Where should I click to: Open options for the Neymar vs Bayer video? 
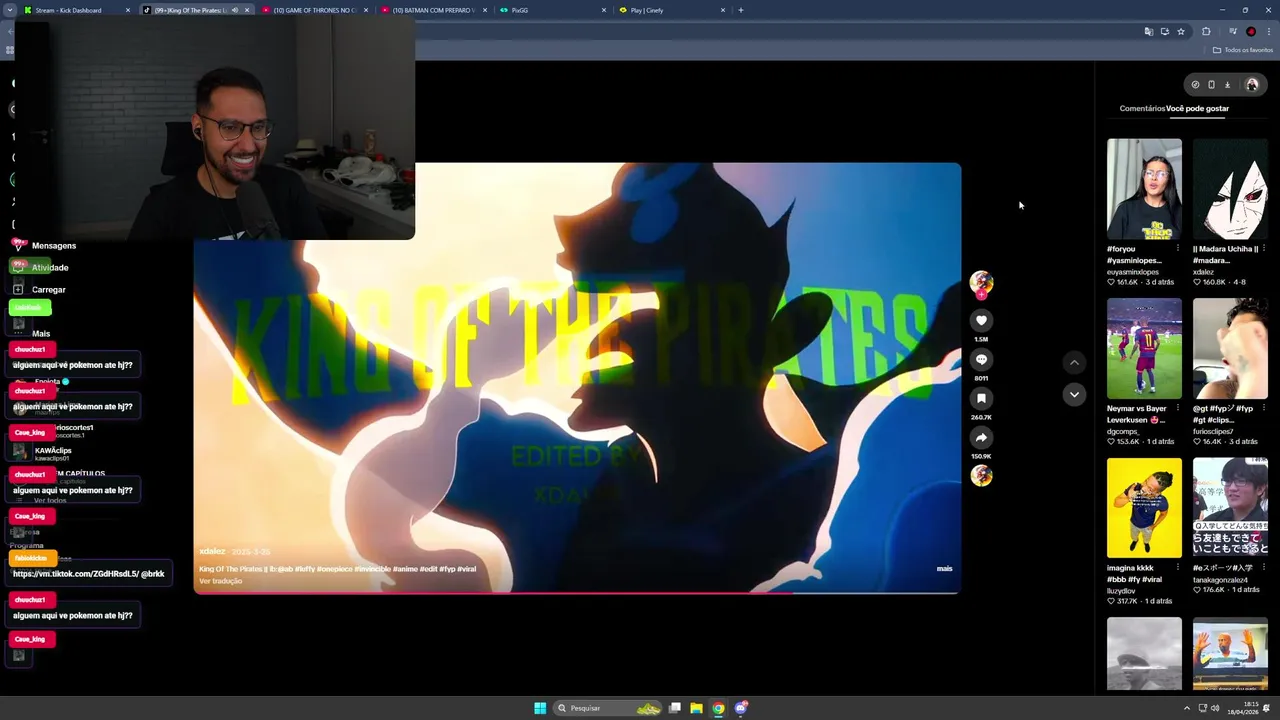pos(1177,408)
